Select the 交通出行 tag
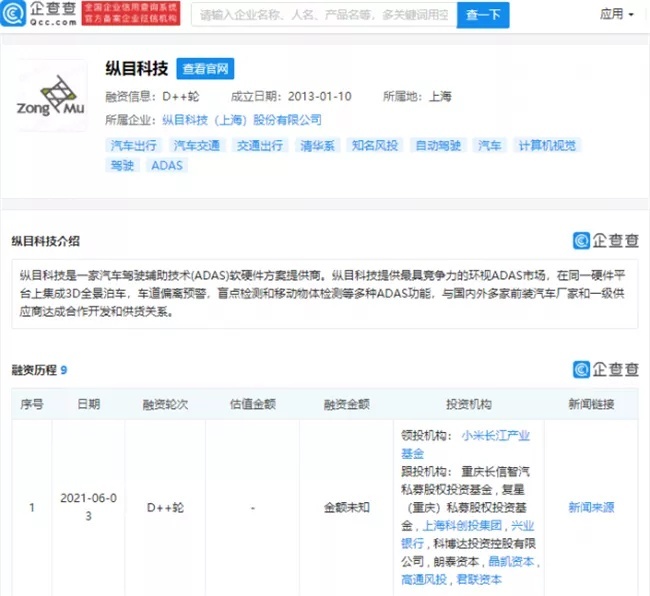 tap(260, 145)
